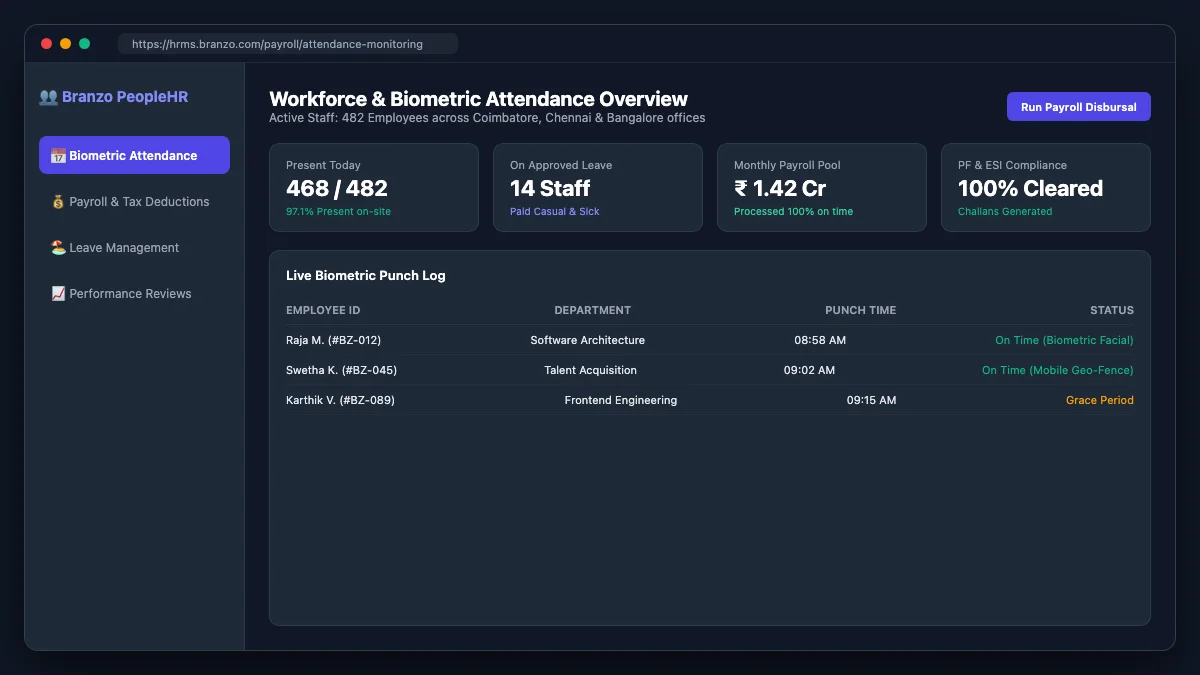
Task: Click the green maximize window dot
Action: (x=85, y=44)
